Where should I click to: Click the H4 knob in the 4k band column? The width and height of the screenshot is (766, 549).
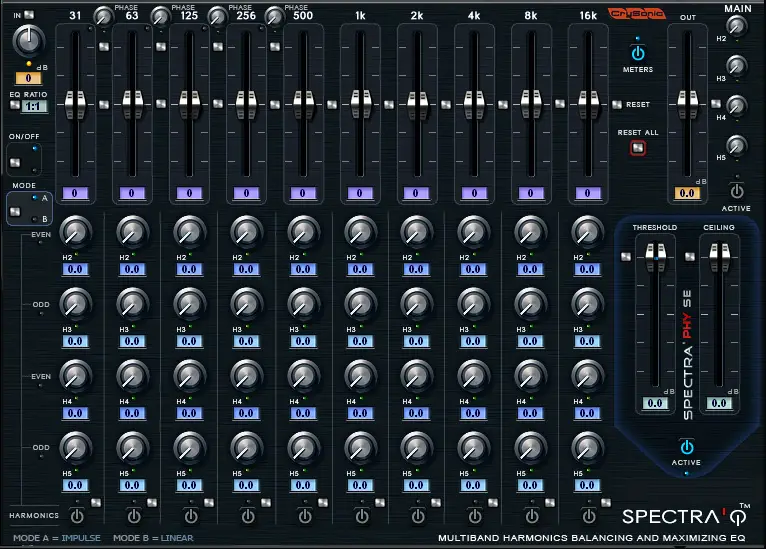click(474, 377)
